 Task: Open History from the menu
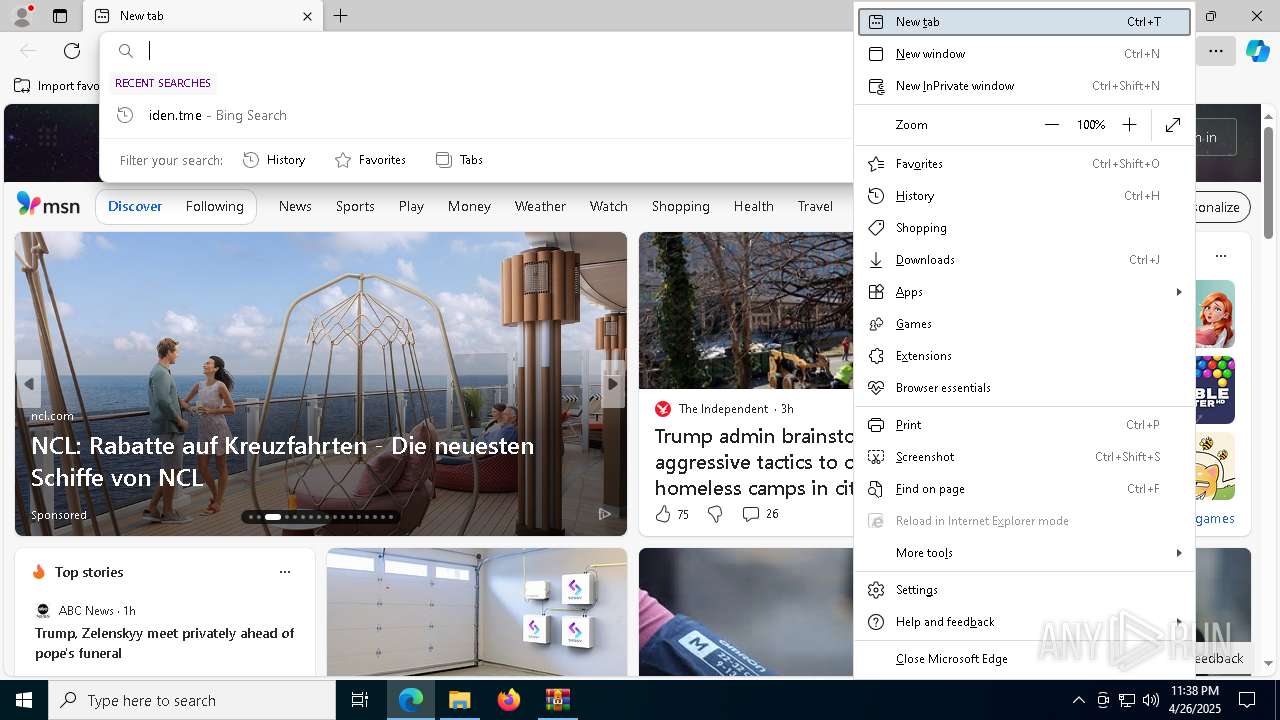point(1025,196)
